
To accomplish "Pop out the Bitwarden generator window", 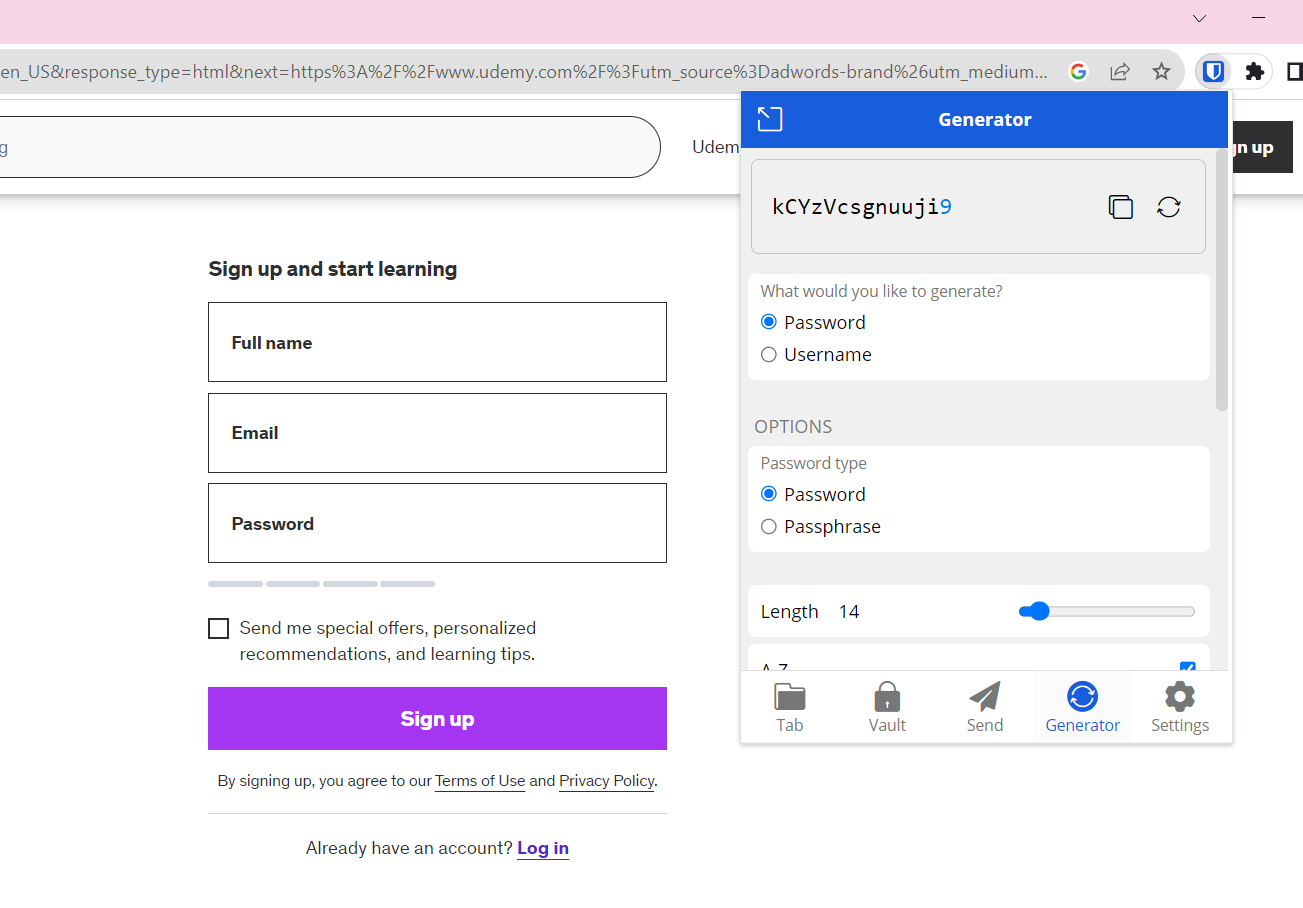I will pyautogui.click(x=770, y=118).
